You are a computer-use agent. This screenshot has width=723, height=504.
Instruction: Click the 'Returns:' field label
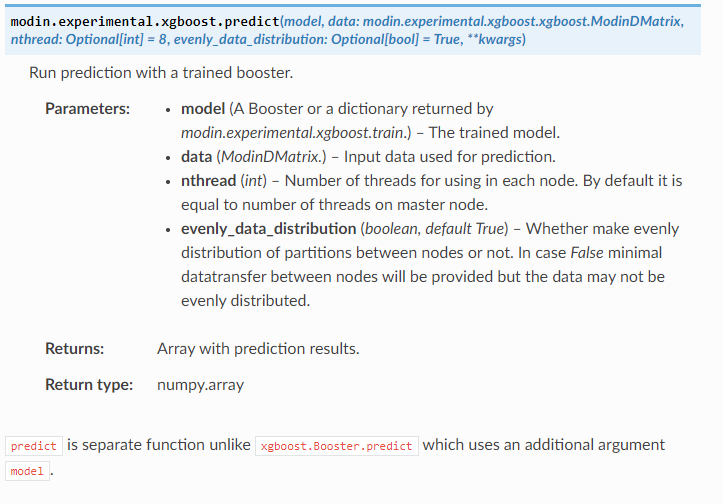(75, 349)
